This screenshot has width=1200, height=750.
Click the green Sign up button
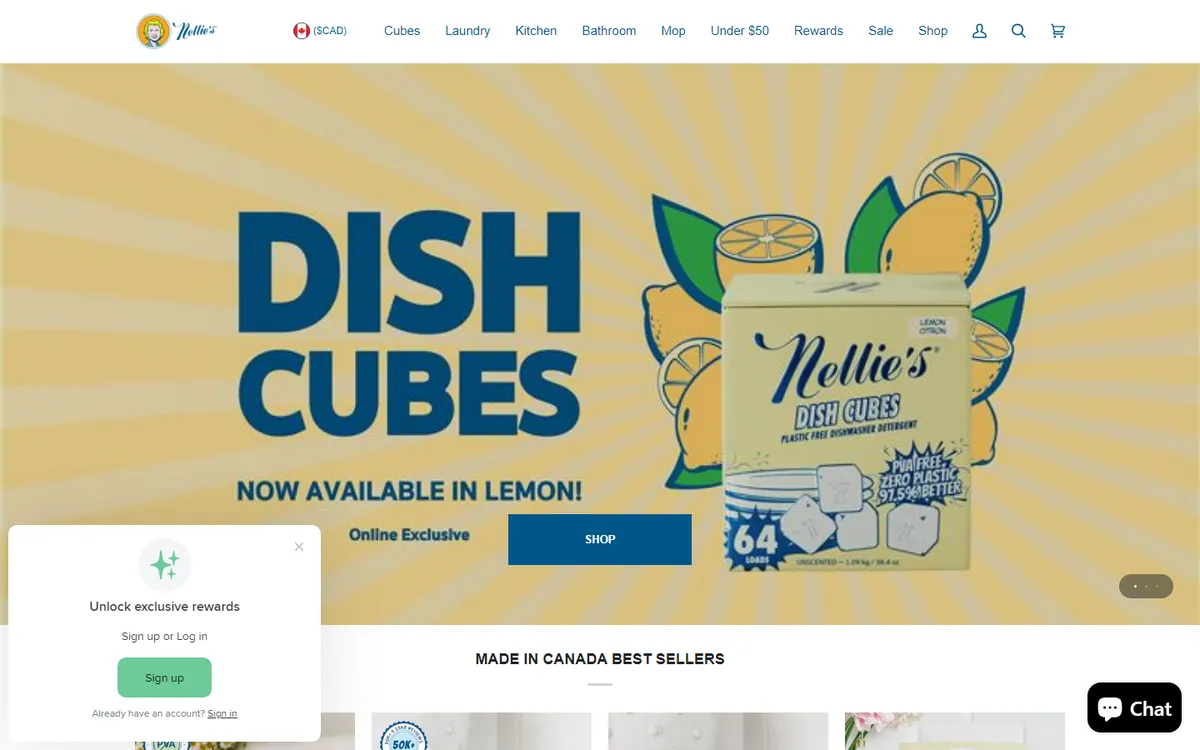[x=164, y=677]
